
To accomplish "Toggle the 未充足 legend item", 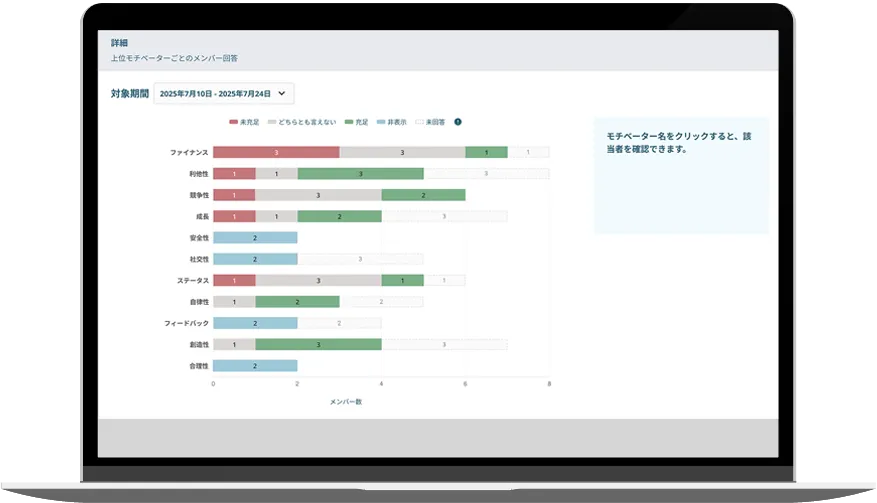I will pos(244,122).
